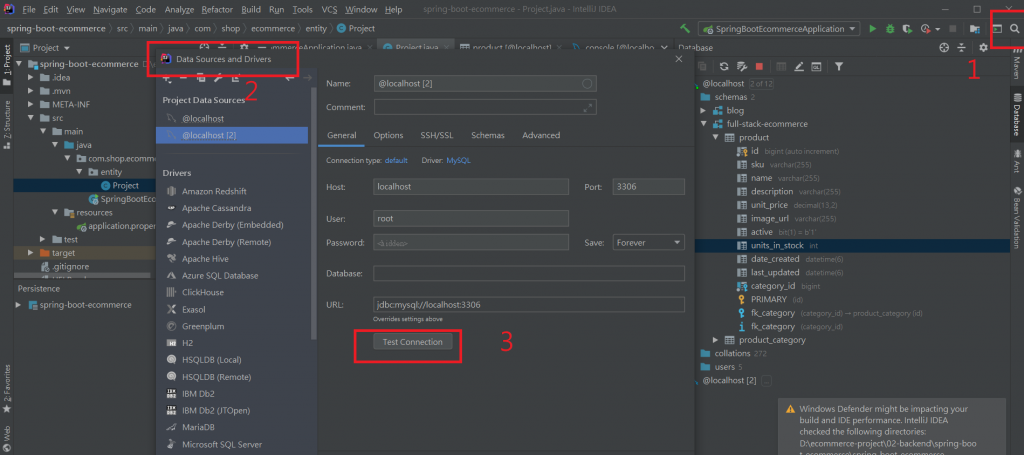Toggle 1: Project tool window stripe

[7, 65]
